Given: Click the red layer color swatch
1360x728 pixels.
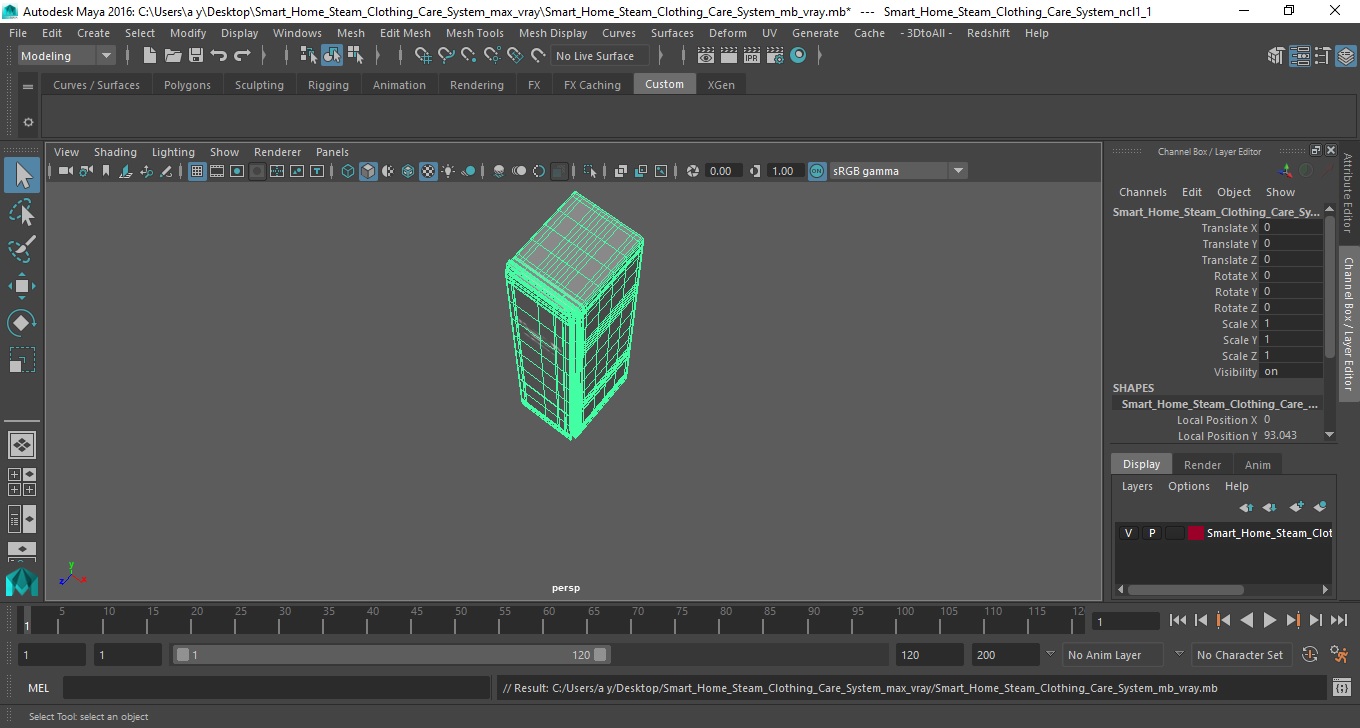Looking at the screenshot, I should [1196, 533].
